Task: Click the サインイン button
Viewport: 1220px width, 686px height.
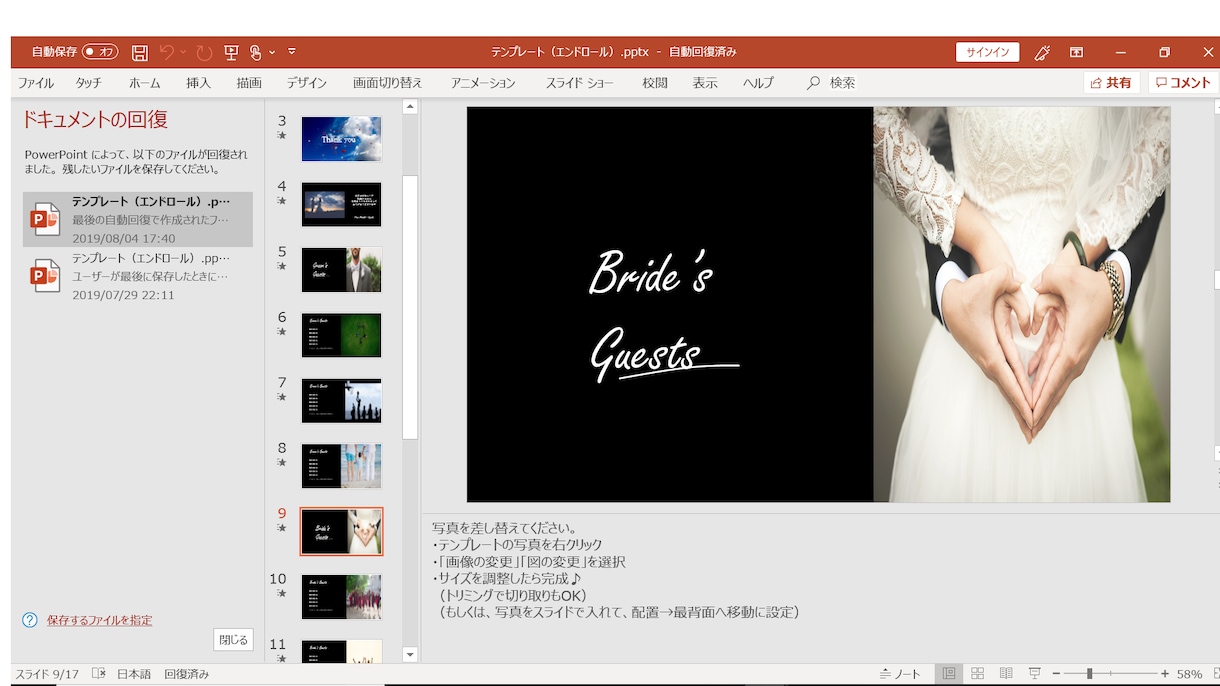Action: pos(988,52)
